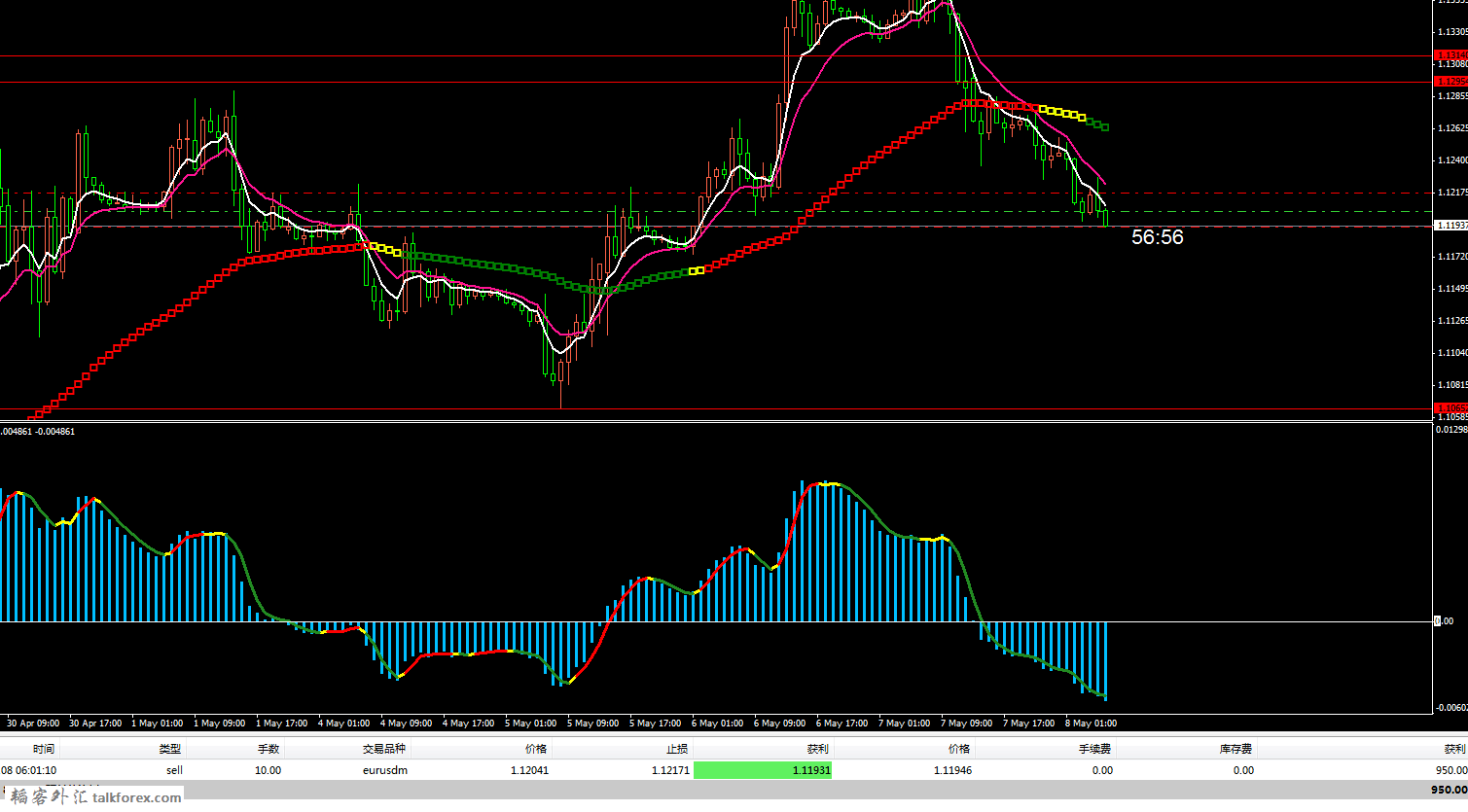Image resolution: width=1468 pixels, height=812 pixels.
Task: Click the eurusdm symbol cell
Action: point(385,770)
